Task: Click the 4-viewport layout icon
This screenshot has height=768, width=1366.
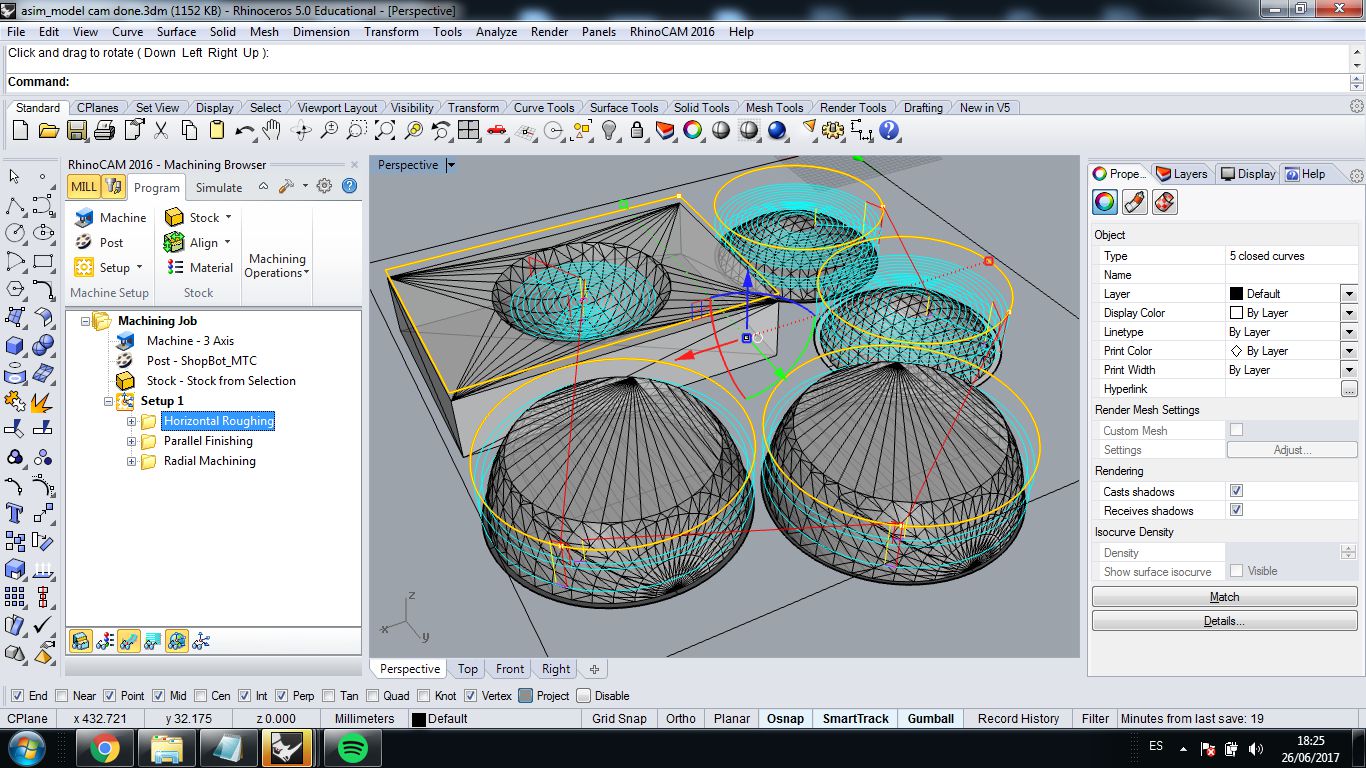Action: point(468,130)
